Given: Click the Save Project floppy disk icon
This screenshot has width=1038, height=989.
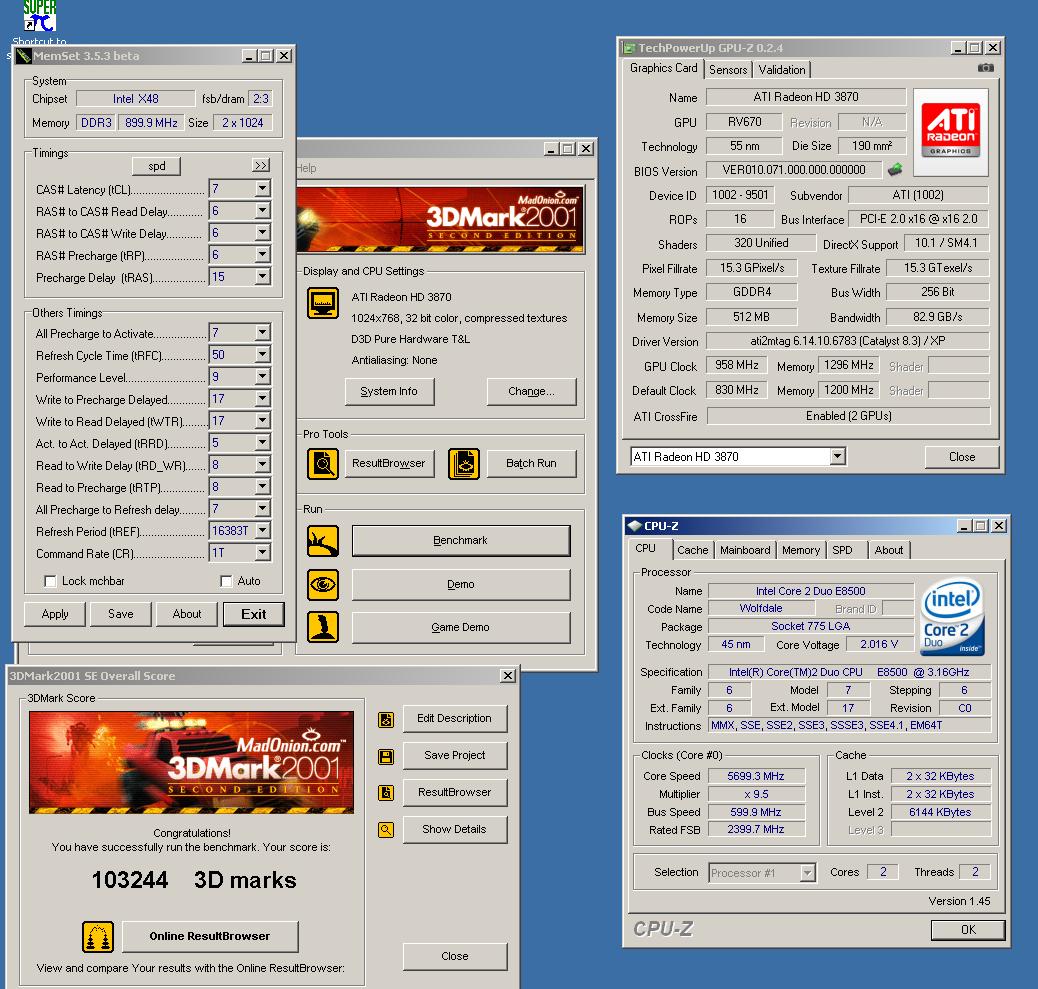Looking at the screenshot, I should click(x=386, y=757).
